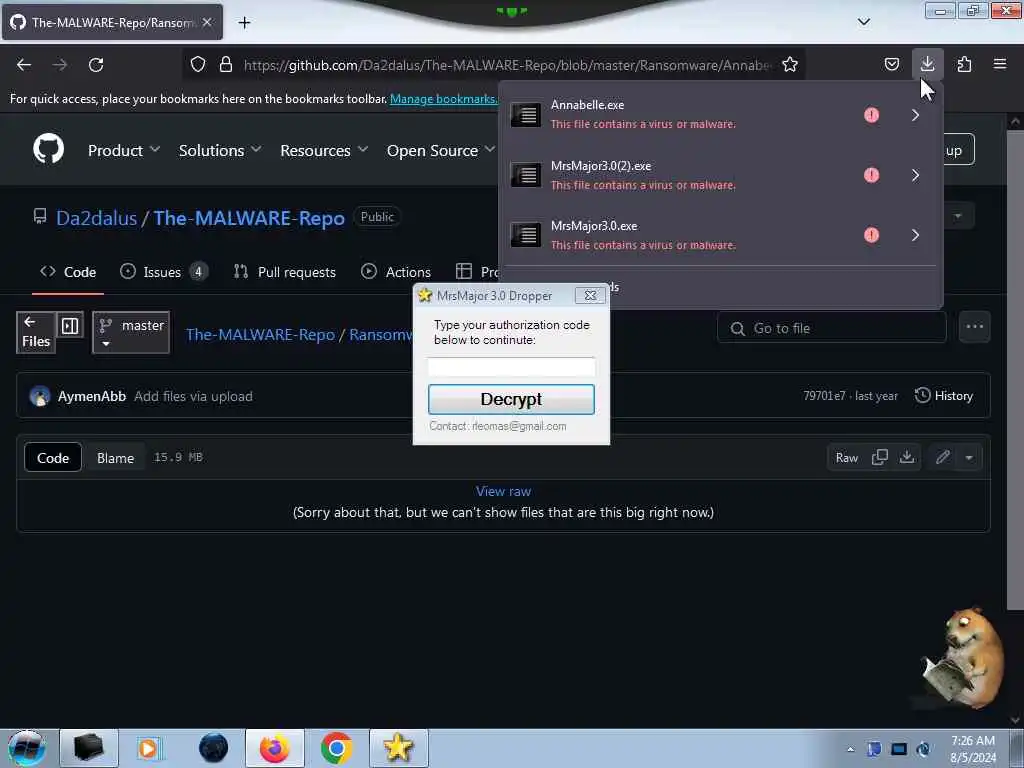The width and height of the screenshot is (1024, 768).
Task: Switch to the Code repository tab
Action: point(68,272)
